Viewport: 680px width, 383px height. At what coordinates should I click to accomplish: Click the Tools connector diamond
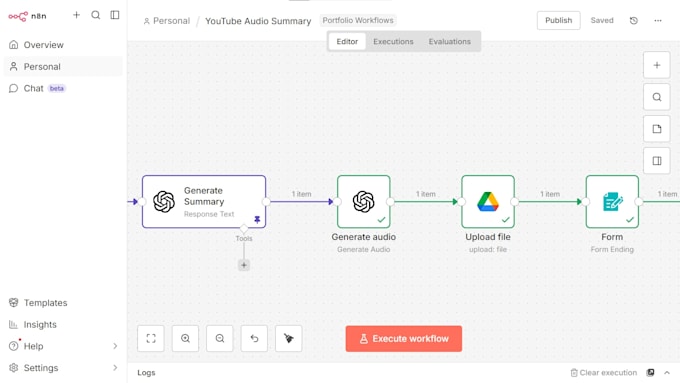(x=244, y=228)
